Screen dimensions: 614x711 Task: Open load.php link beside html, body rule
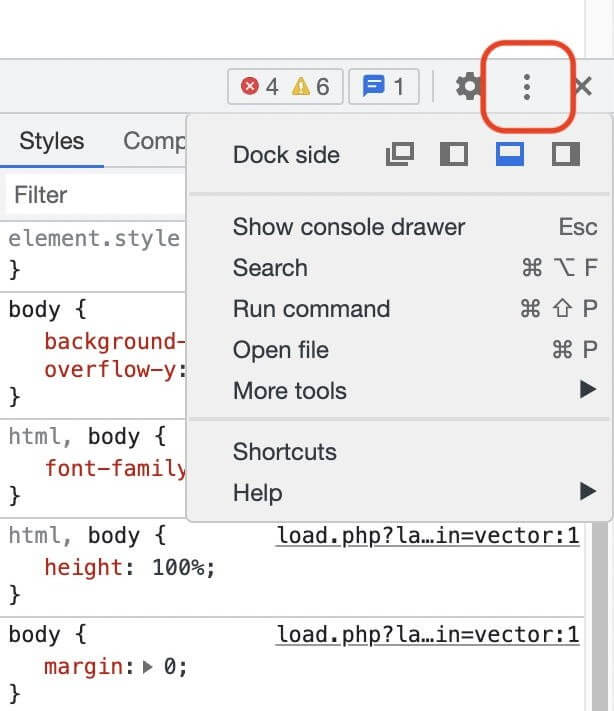[x=428, y=536]
